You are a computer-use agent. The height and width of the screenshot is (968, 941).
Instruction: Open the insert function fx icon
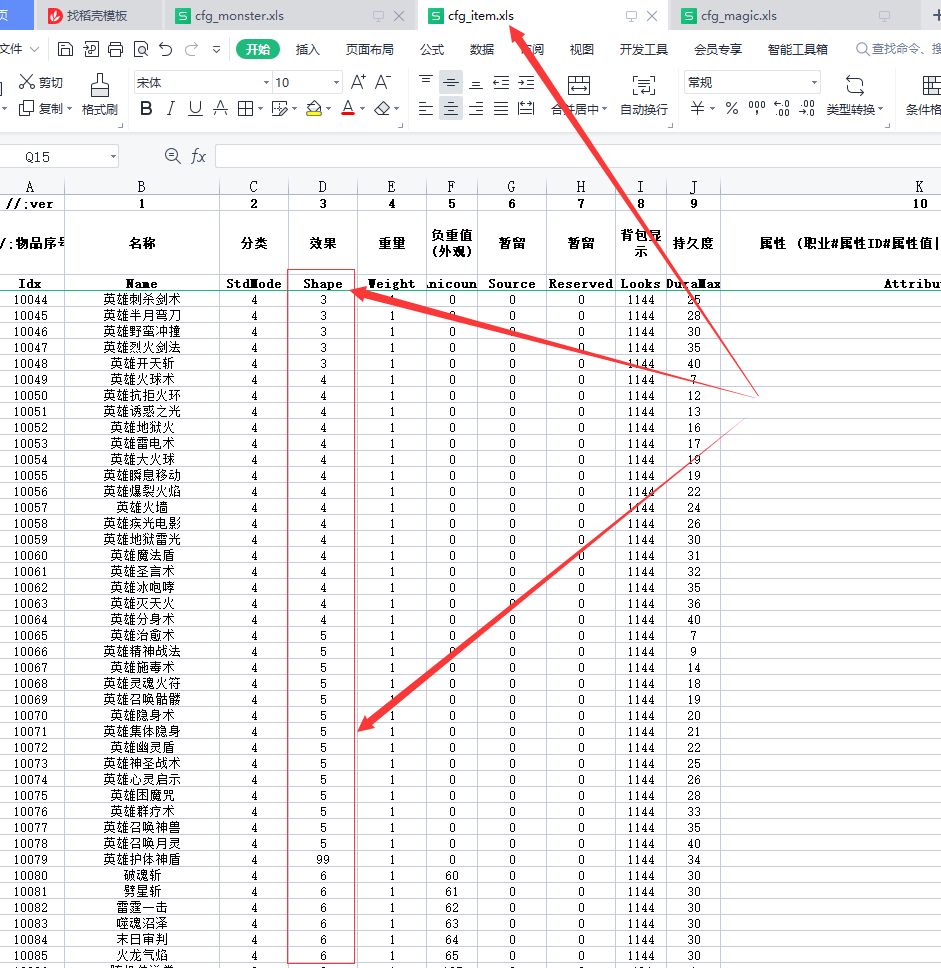[198, 156]
